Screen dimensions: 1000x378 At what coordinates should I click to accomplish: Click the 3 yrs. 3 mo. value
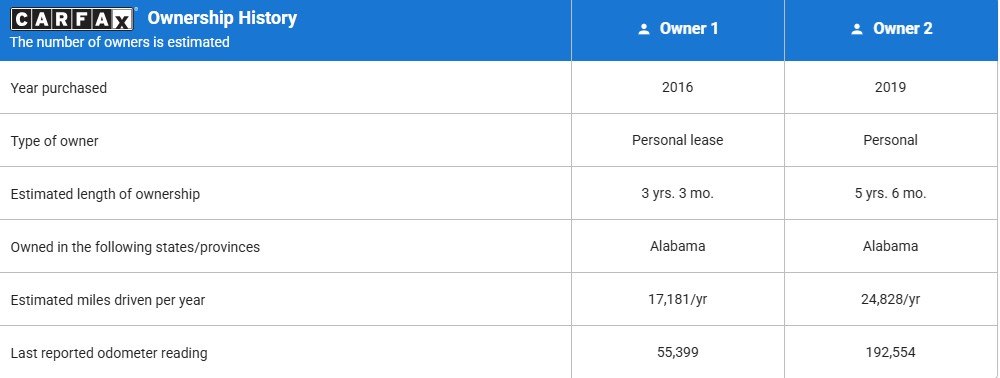677,193
